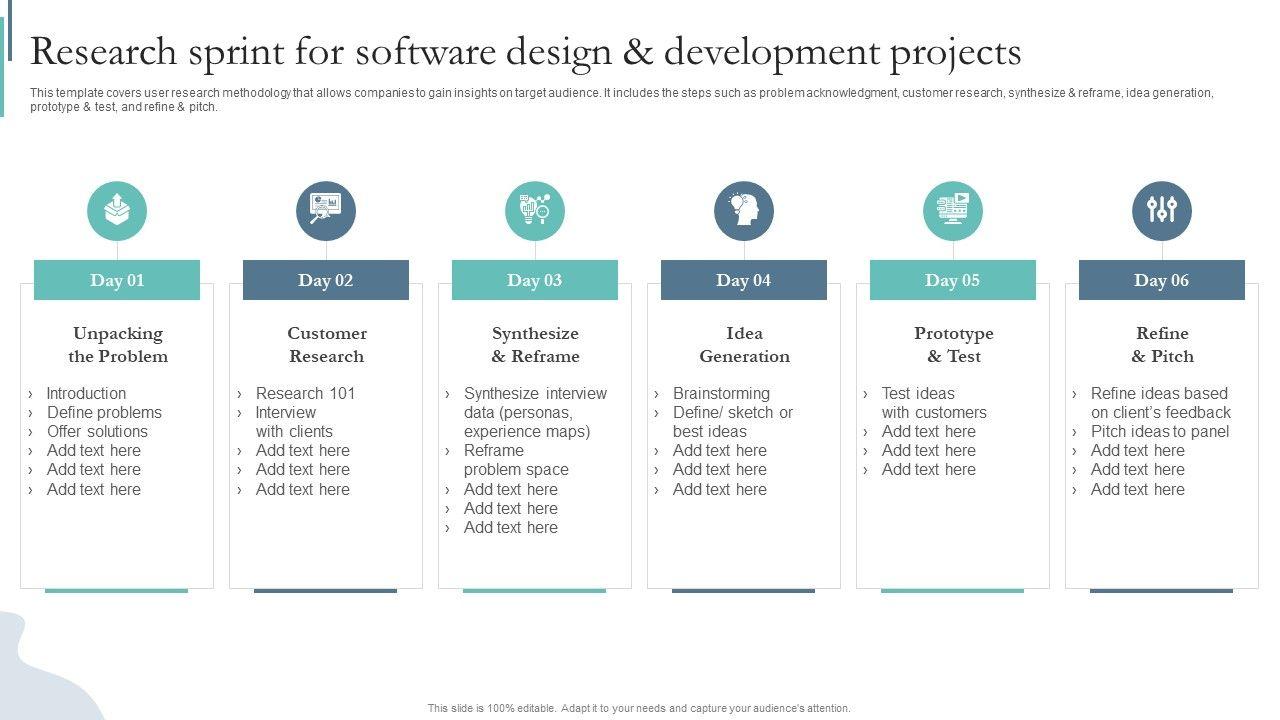
Task: Select the Idea Generation heading
Action: tap(744, 345)
